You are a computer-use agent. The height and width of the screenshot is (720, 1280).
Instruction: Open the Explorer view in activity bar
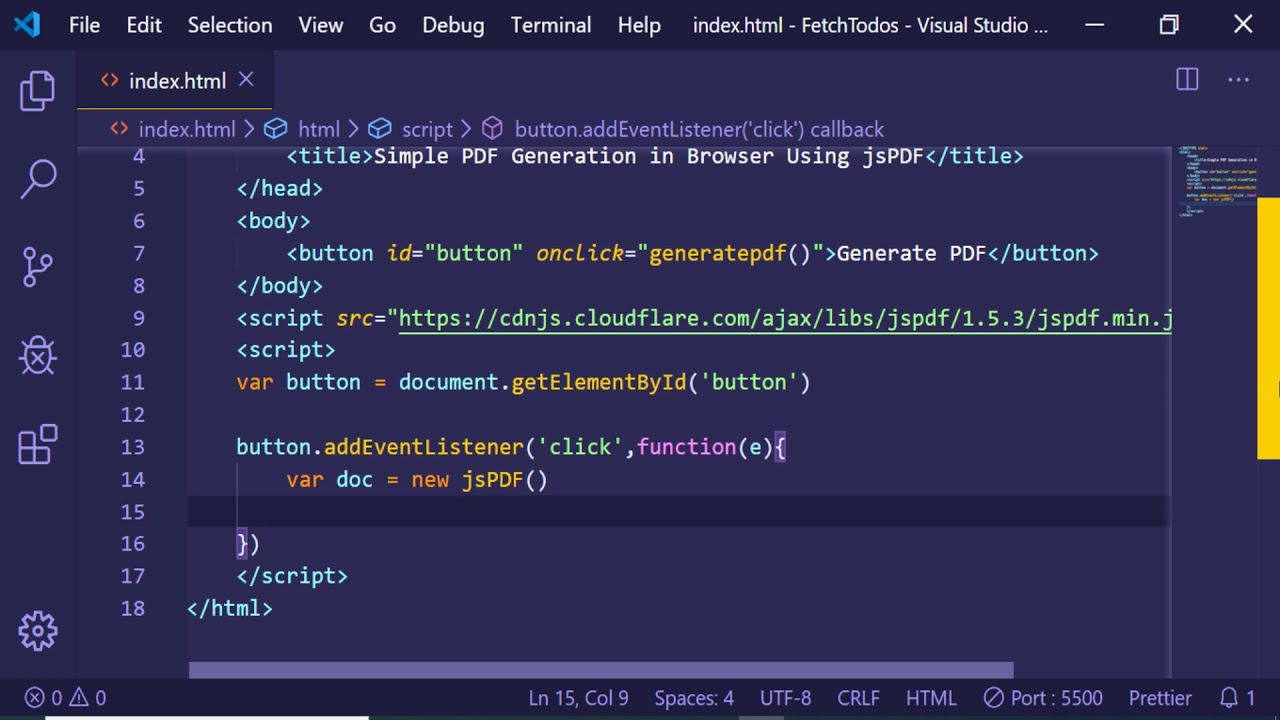point(38,91)
